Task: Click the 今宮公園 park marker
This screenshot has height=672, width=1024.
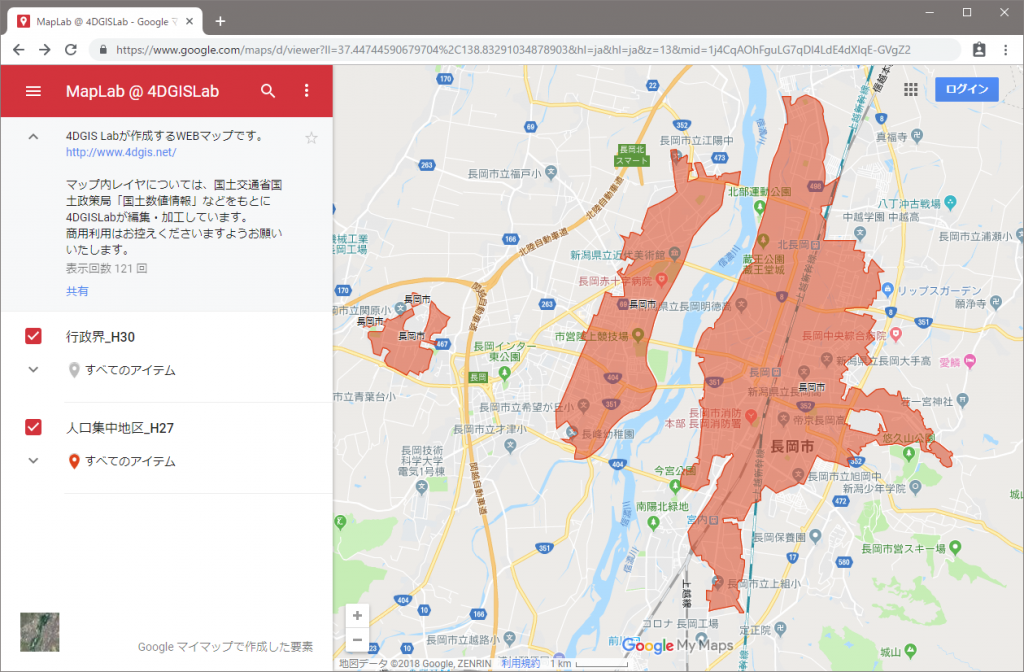Action: click(675, 485)
